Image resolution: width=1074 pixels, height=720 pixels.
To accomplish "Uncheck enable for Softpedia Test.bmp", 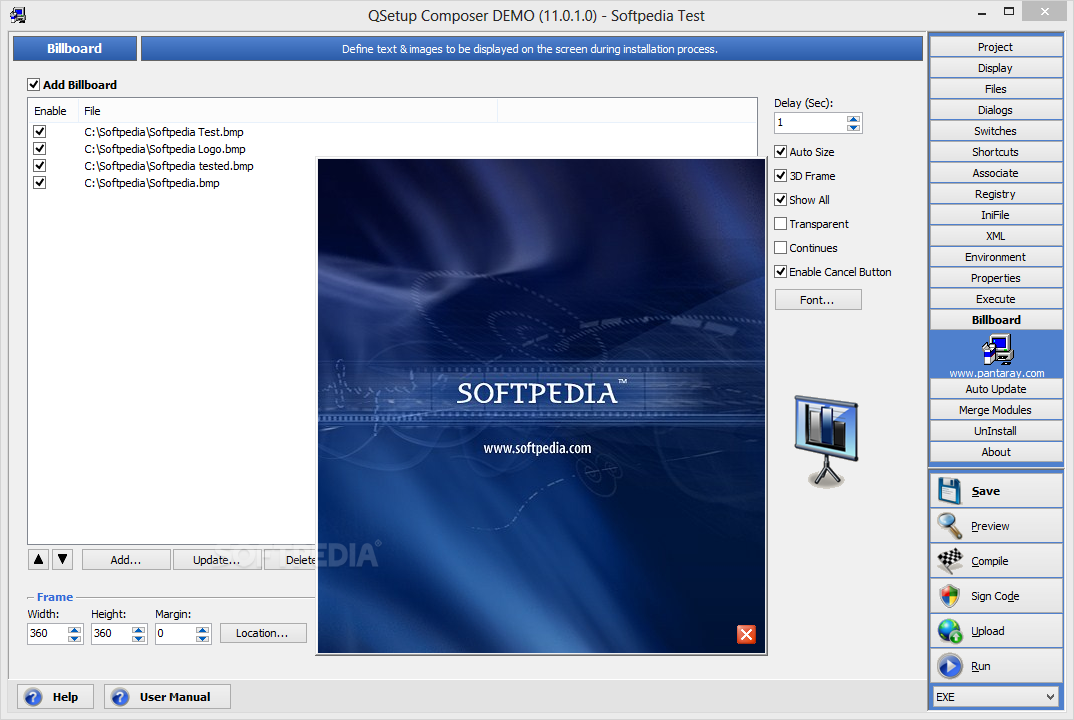I will pos(40,132).
